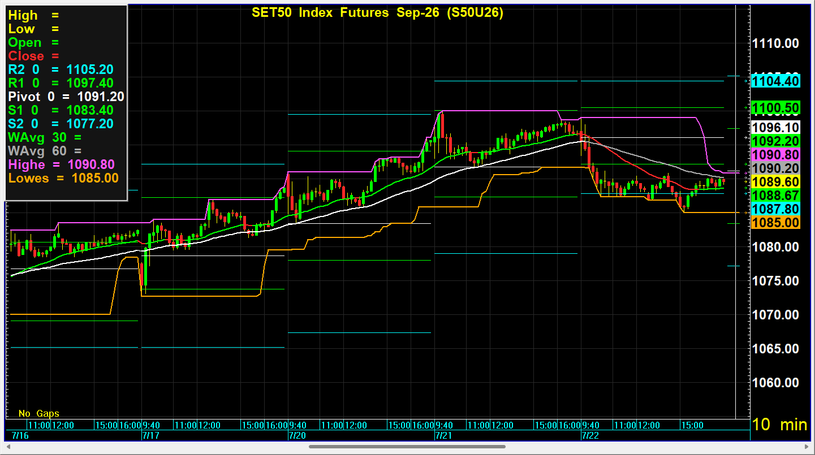Screen dimensions: 815x455
Task: Click the yellow 1089.60 price tag
Action: [775, 182]
